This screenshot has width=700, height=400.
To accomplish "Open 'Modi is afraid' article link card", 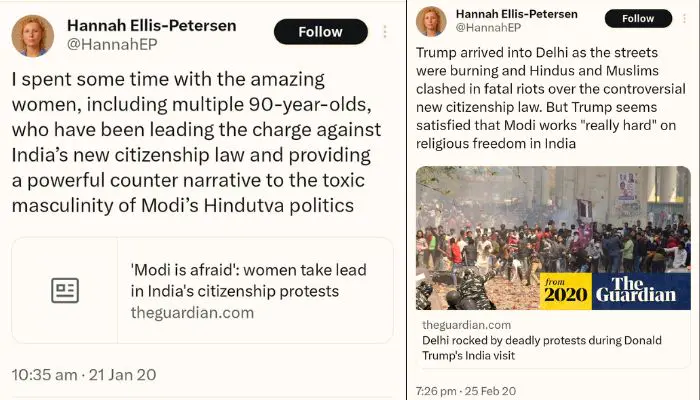I will click(202, 291).
